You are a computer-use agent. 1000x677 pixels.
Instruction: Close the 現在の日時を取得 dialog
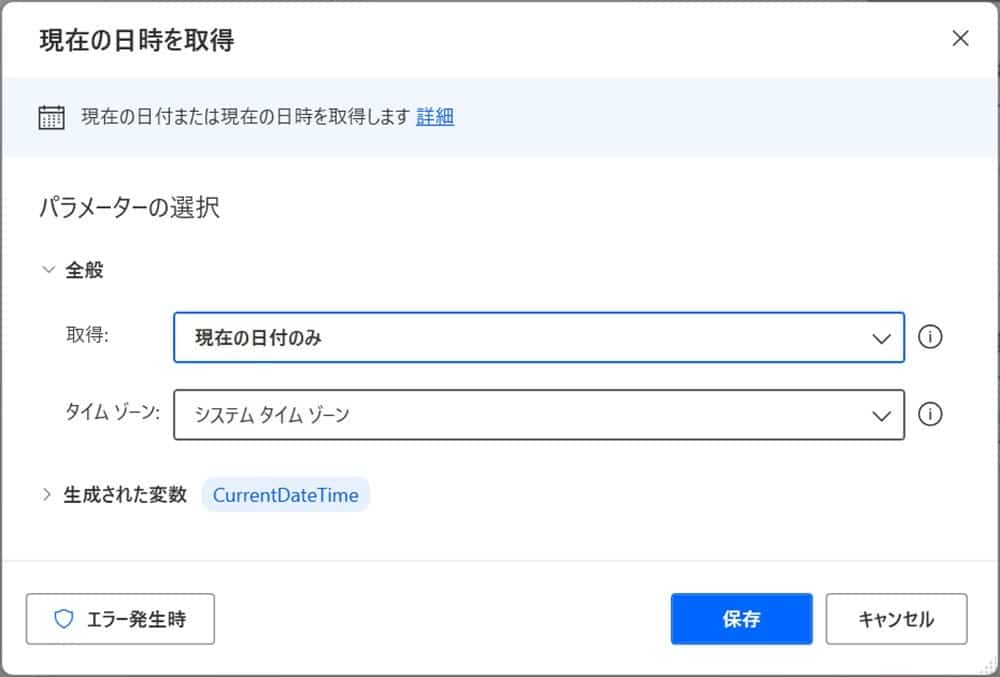(x=960, y=38)
